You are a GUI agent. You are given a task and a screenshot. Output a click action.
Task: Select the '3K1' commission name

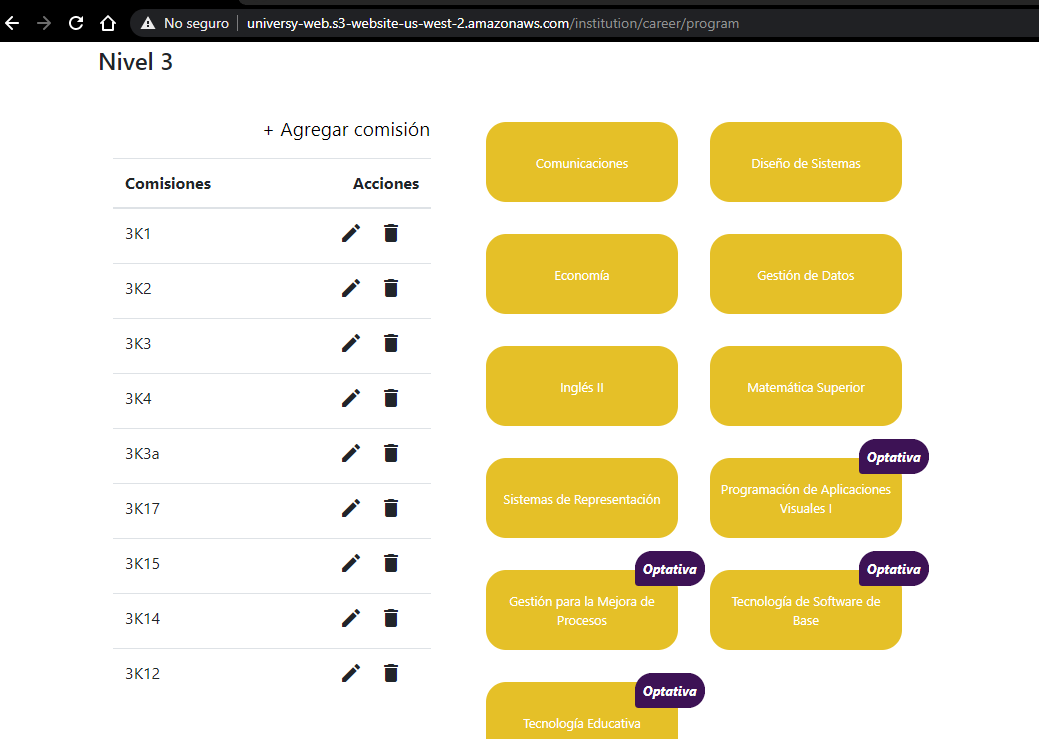(x=138, y=233)
